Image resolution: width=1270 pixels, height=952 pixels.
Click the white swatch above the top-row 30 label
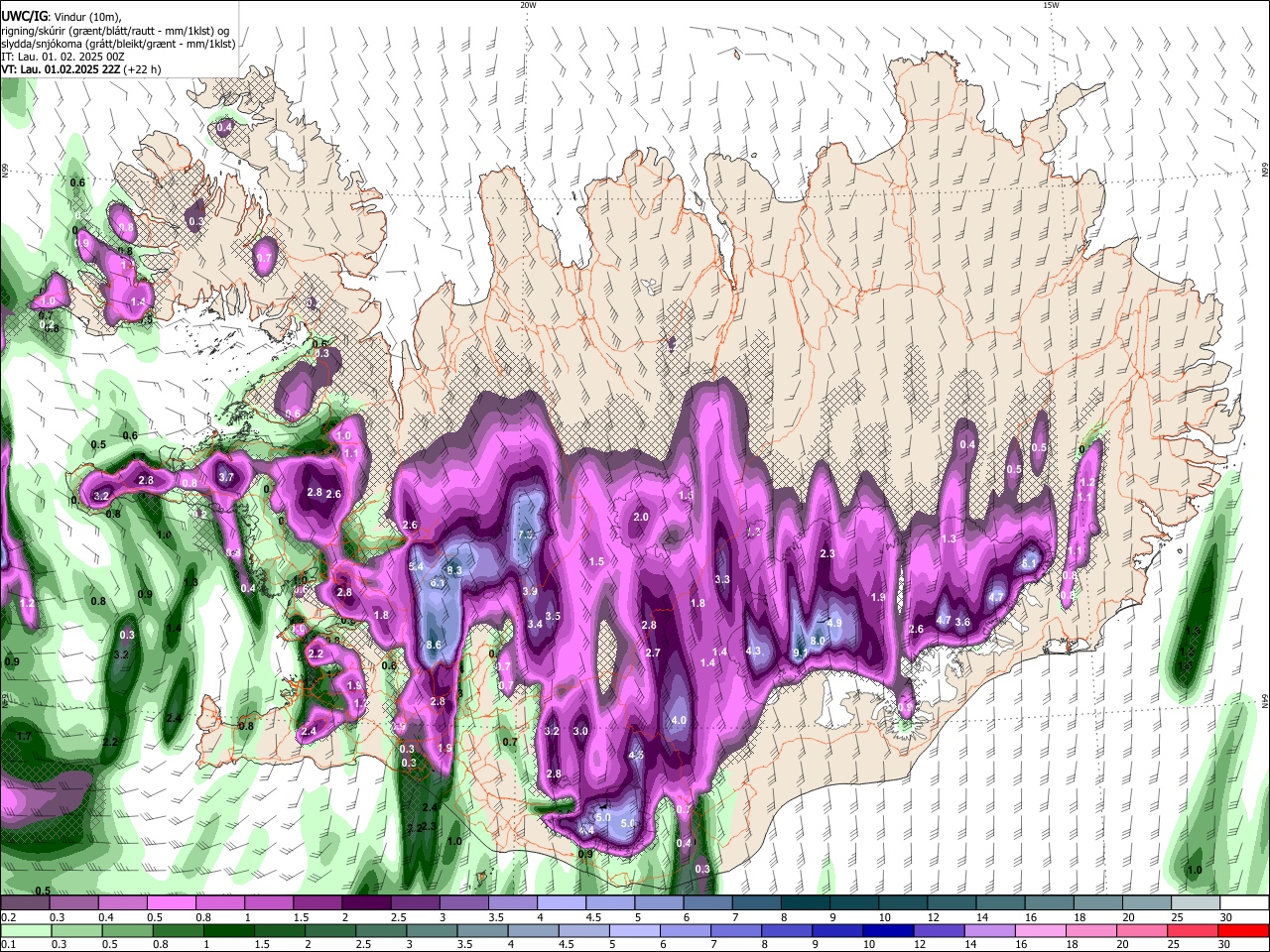tap(1244, 903)
